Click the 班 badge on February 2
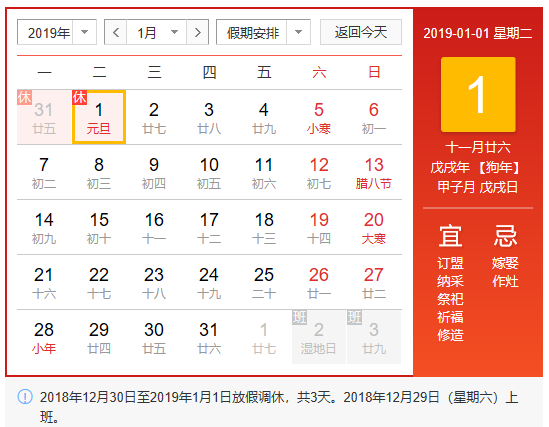The image size is (549, 427). pos(299,317)
